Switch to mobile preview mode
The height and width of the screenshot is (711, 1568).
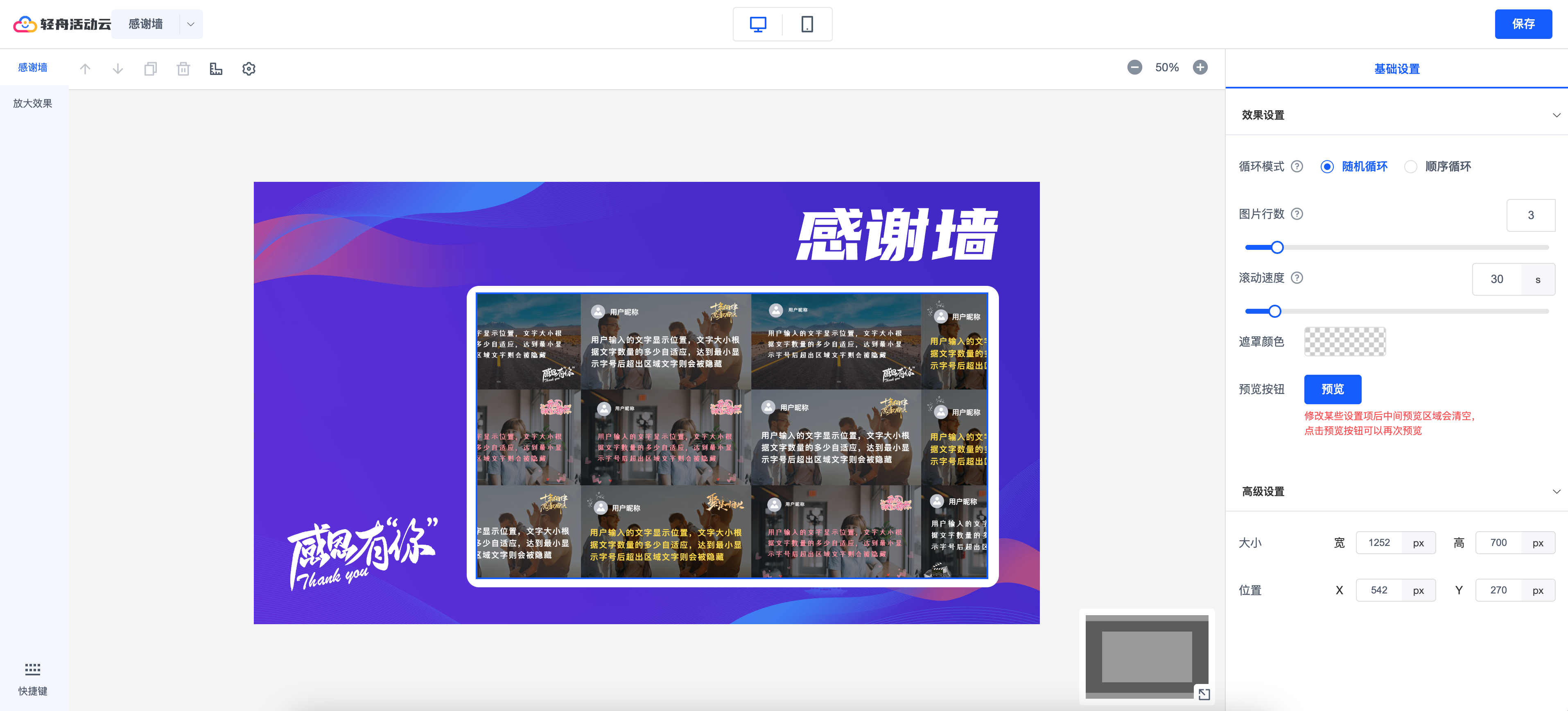(x=807, y=24)
